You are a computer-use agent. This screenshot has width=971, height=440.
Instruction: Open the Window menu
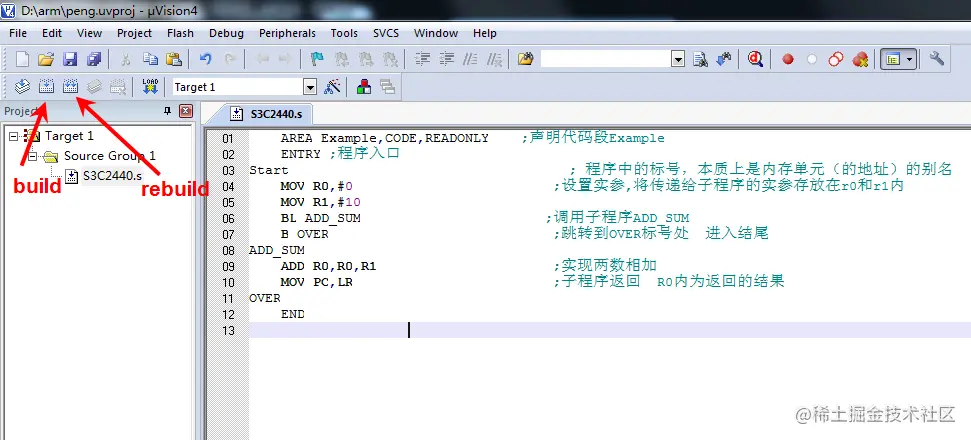(436, 33)
